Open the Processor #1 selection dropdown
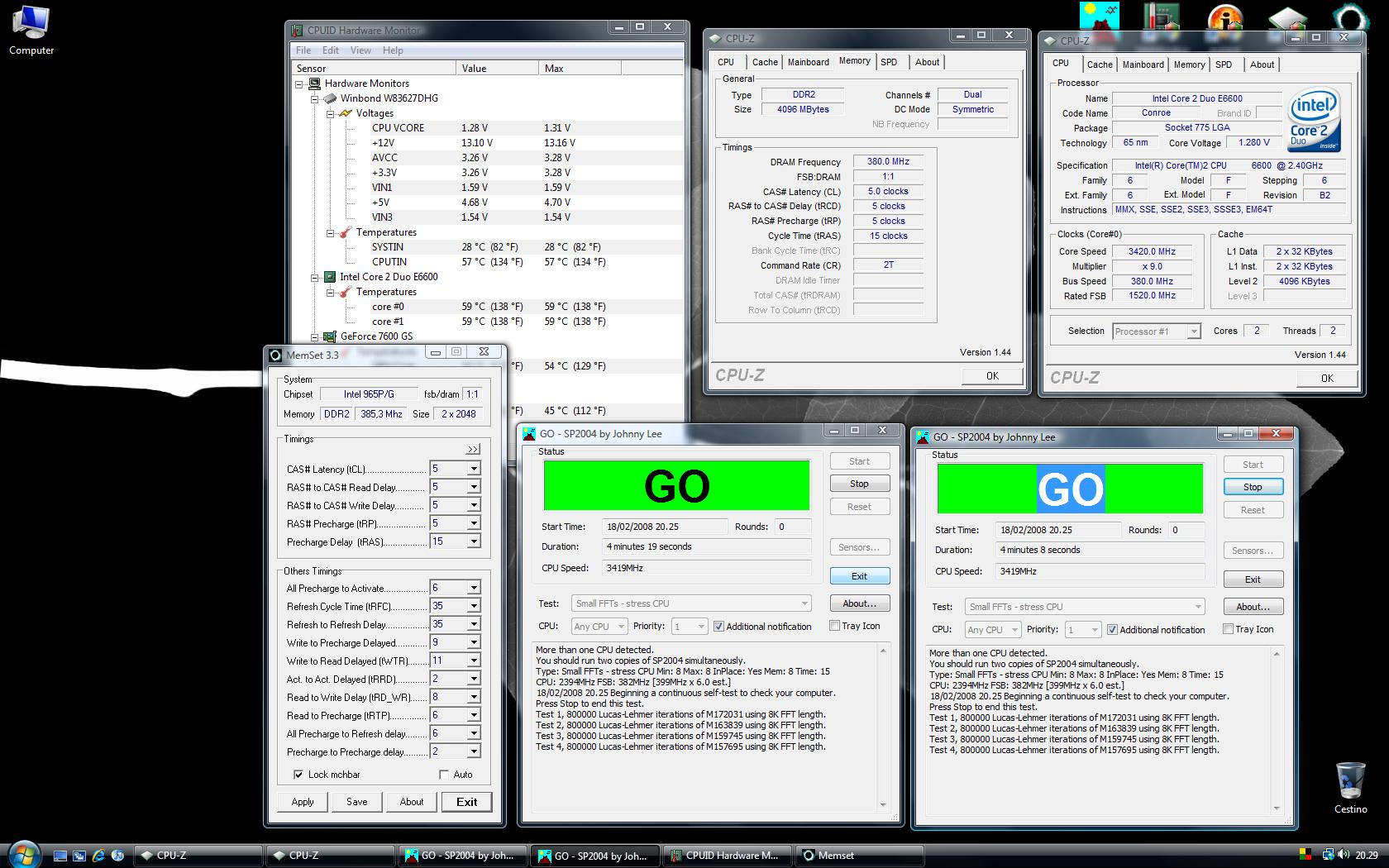The height and width of the screenshot is (868, 1389). click(x=1193, y=331)
